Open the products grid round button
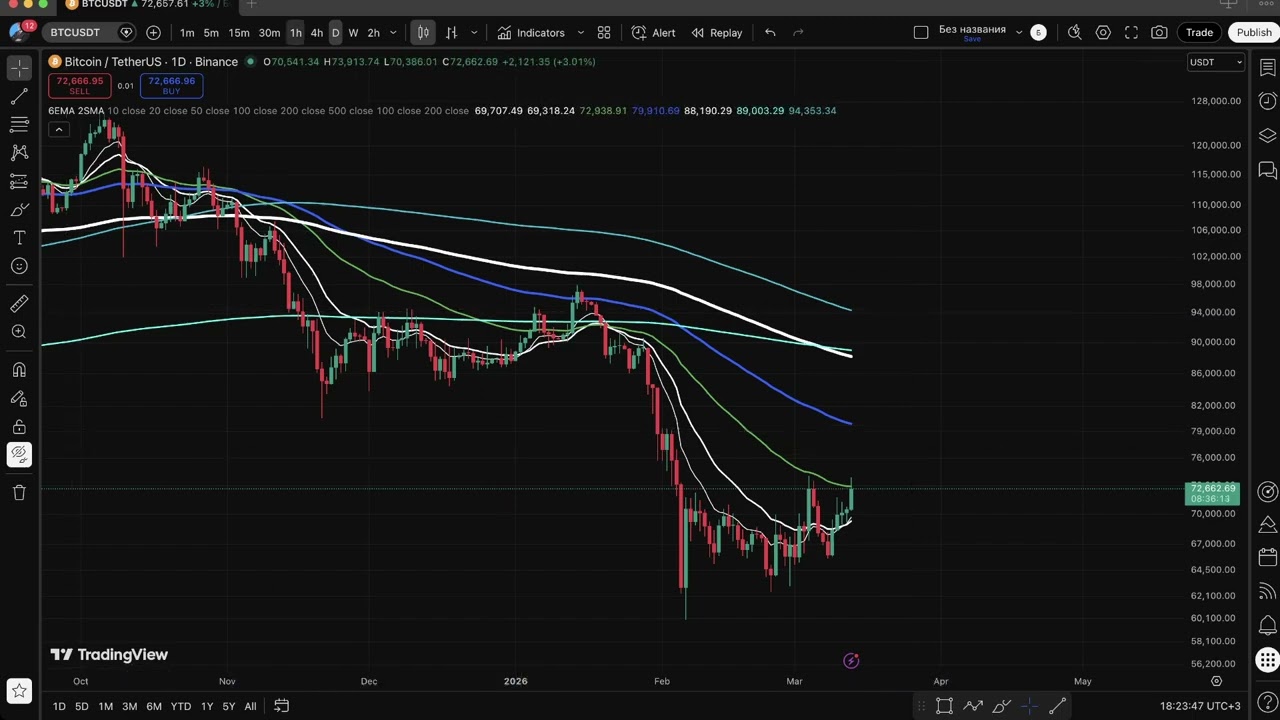 (x=1267, y=660)
